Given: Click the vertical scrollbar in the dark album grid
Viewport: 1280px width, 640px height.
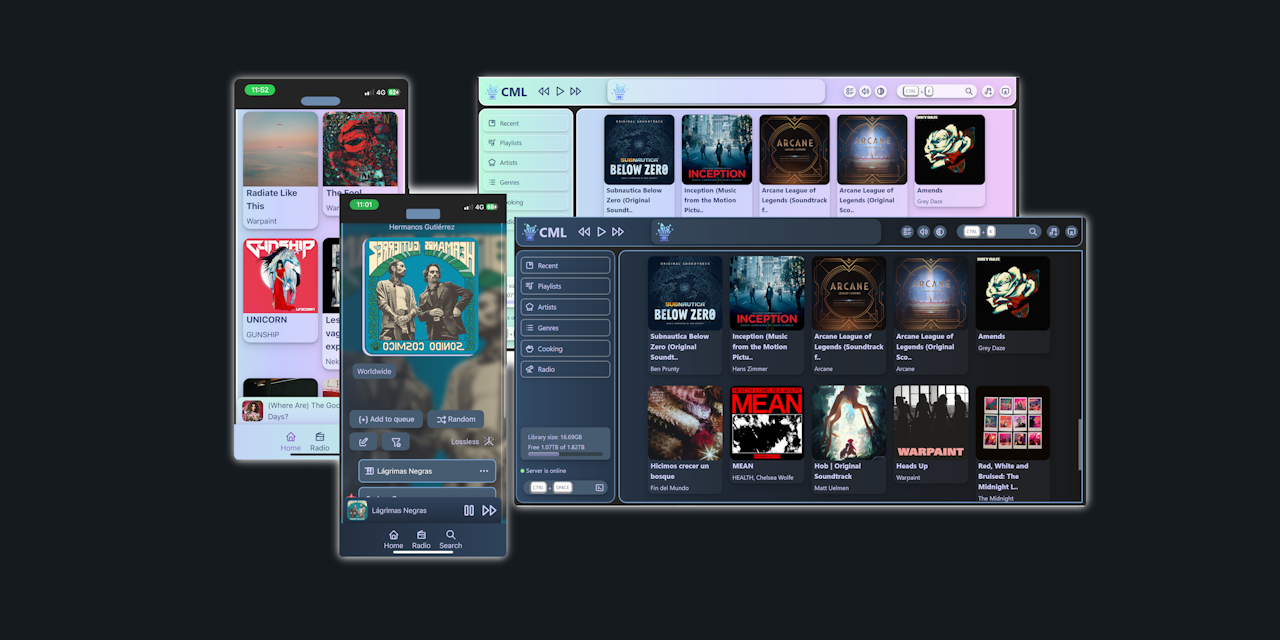Looking at the screenshot, I should (1079, 440).
